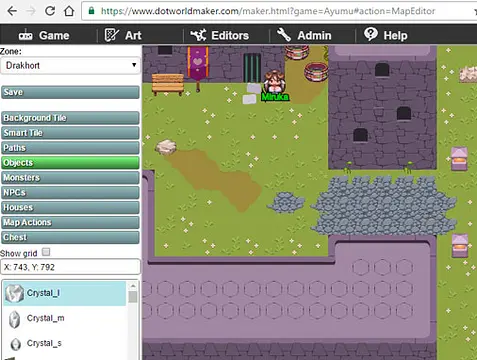Click the object list scroll up arrow
Image resolution: width=477 pixels, height=360 pixels.
pyautogui.click(x=133, y=286)
